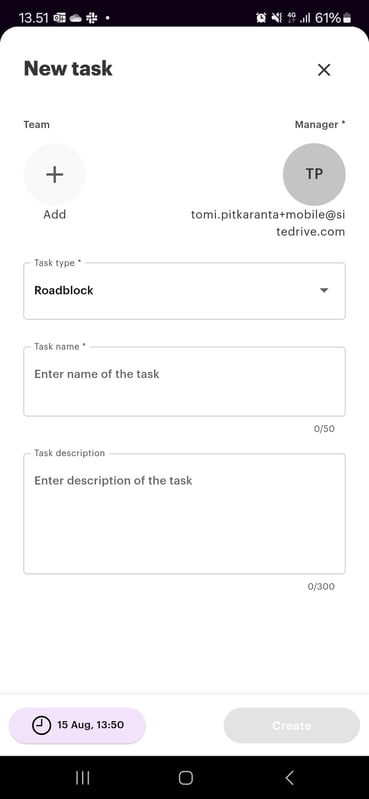This screenshot has height=799, width=369.
Task: Tap the Create button
Action: pos(292,725)
